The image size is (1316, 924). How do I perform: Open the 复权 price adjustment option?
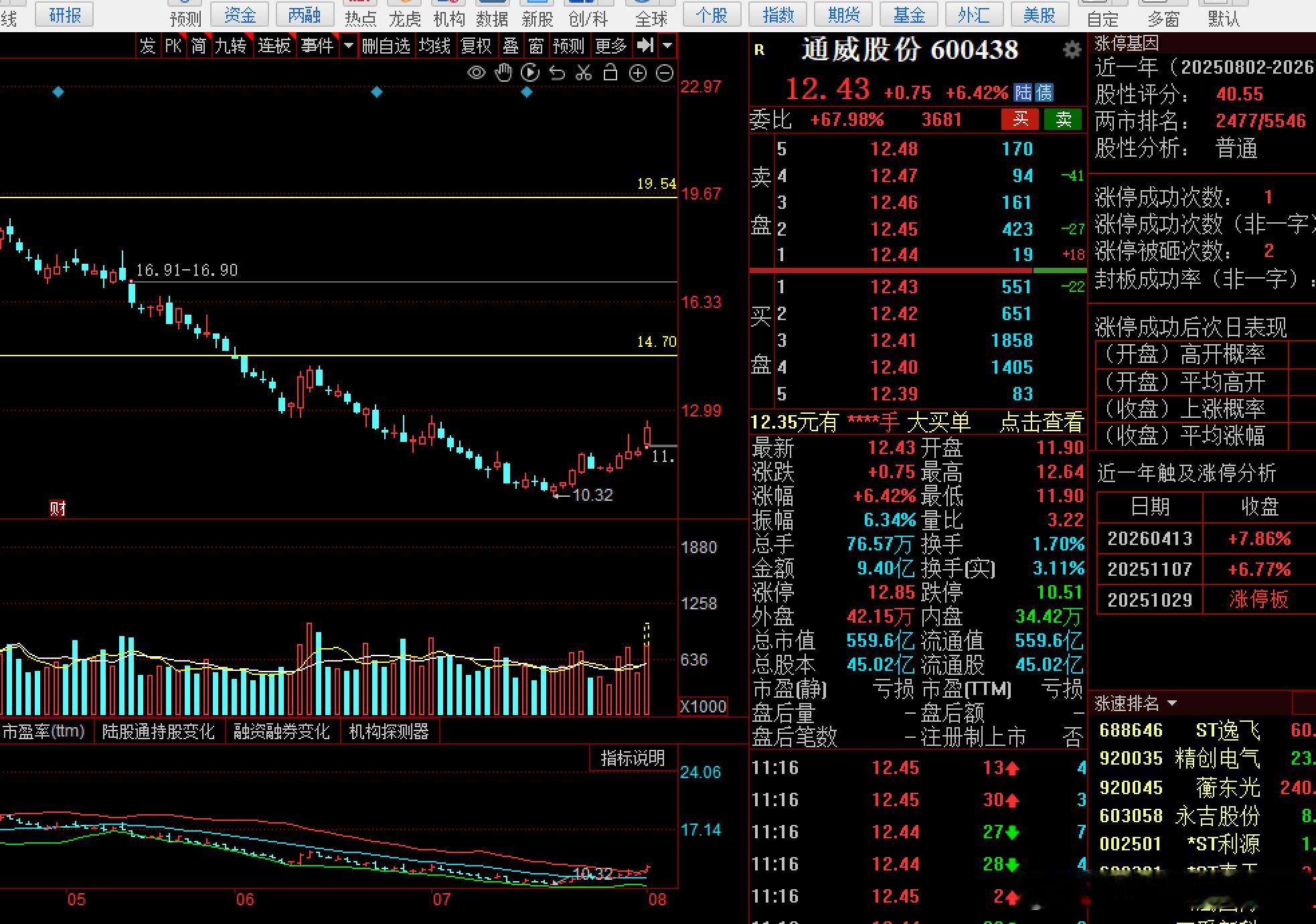(477, 46)
